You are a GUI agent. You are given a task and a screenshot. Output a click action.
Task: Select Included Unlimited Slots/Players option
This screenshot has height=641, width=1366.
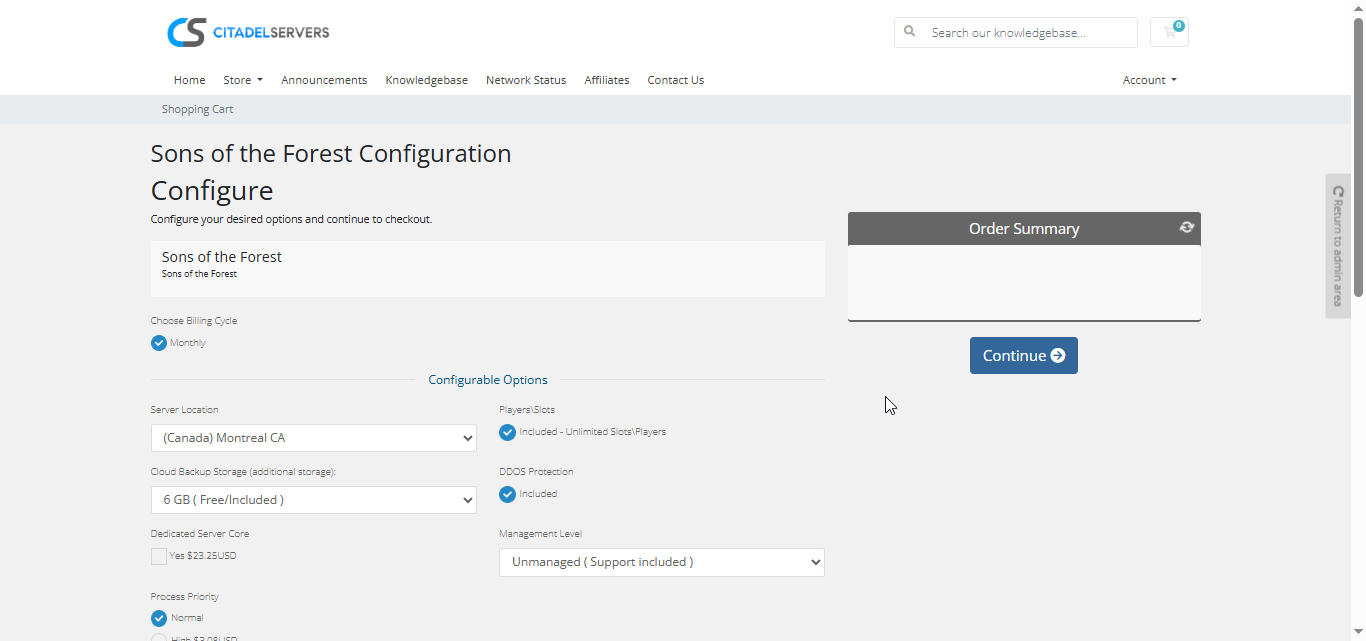pos(507,432)
